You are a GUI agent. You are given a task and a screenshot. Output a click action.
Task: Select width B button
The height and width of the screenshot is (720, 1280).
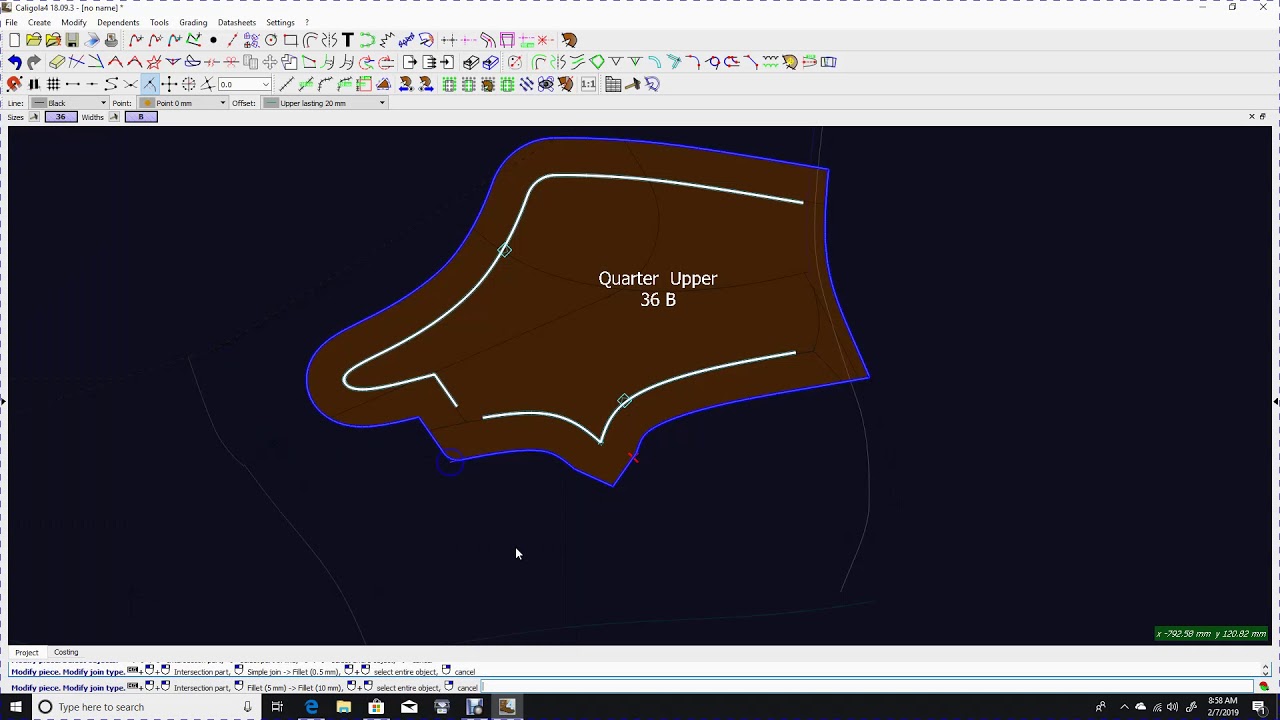pos(141,117)
